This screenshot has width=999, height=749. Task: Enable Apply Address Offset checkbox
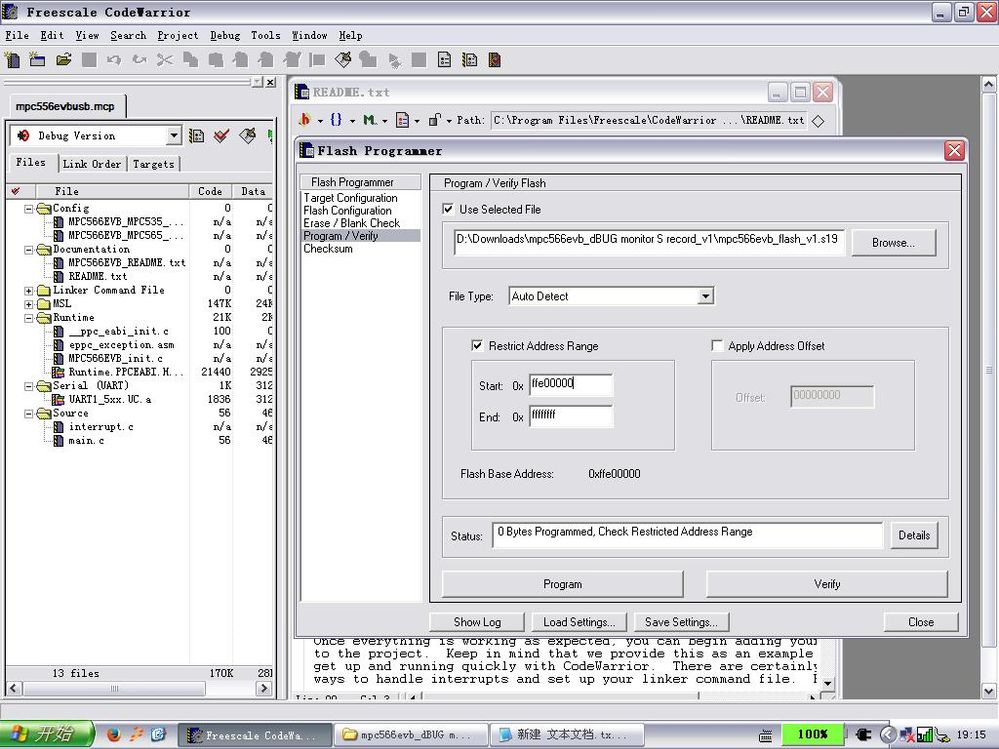tap(717, 345)
